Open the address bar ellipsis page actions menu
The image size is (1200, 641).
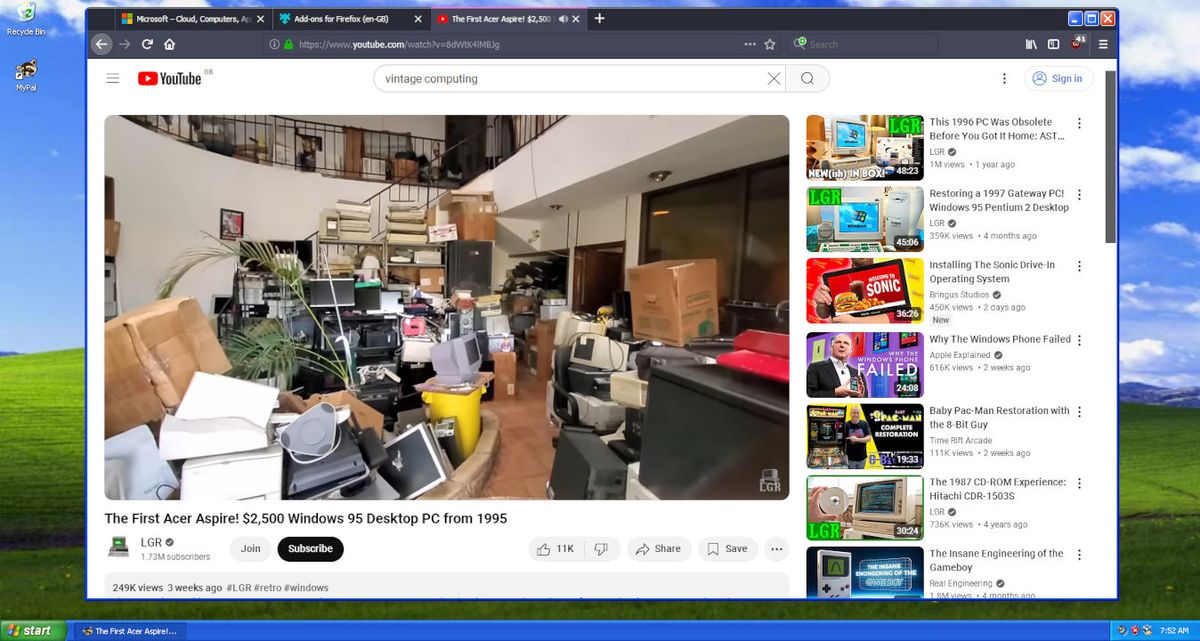[749, 44]
